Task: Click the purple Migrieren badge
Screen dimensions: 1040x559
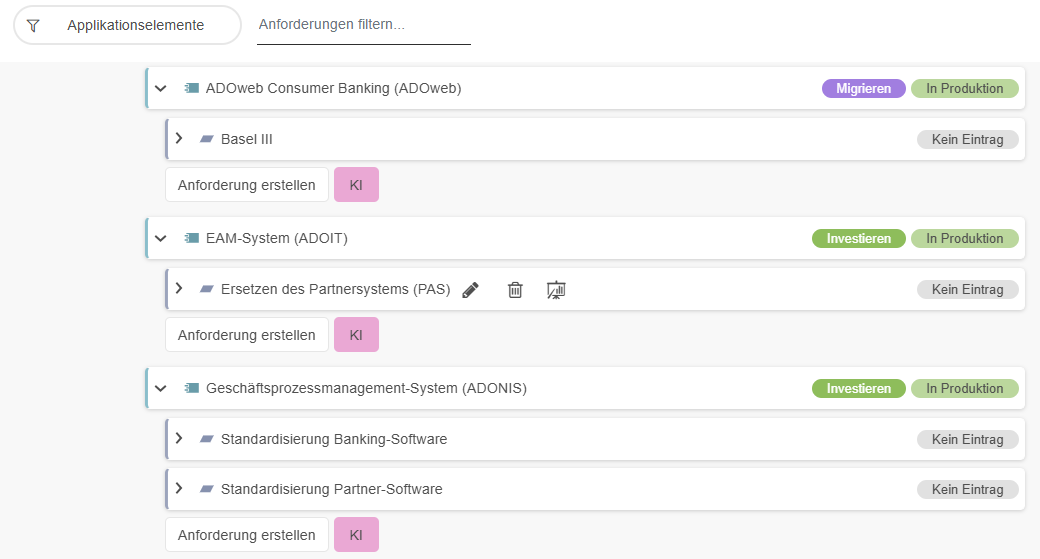Action: [863, 88]
